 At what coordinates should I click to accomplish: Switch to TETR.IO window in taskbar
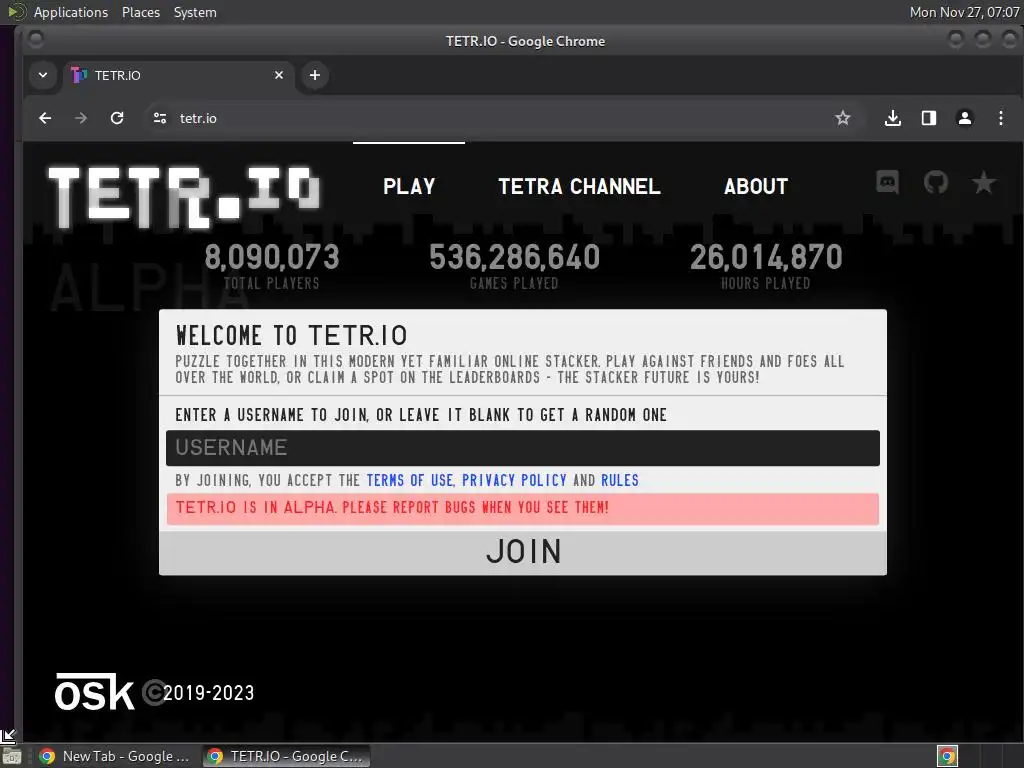click(286, 756)
